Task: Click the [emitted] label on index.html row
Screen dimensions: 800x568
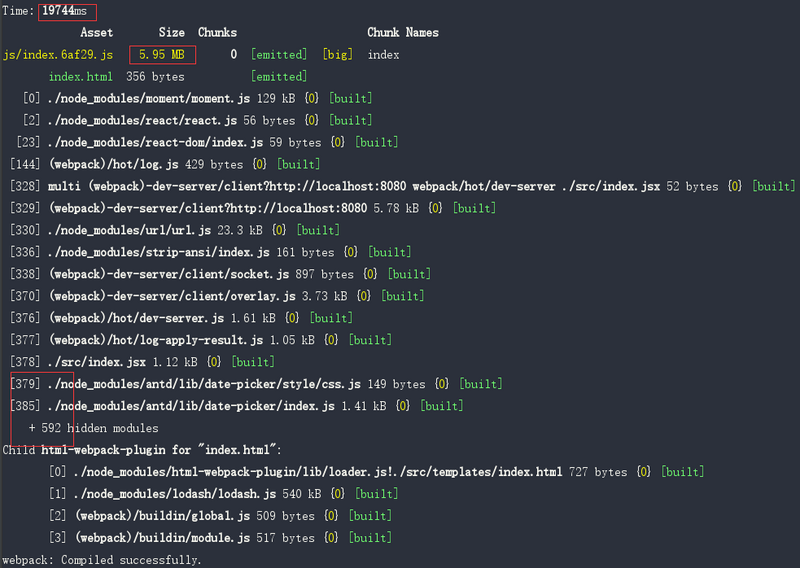Action: point(279,77)
